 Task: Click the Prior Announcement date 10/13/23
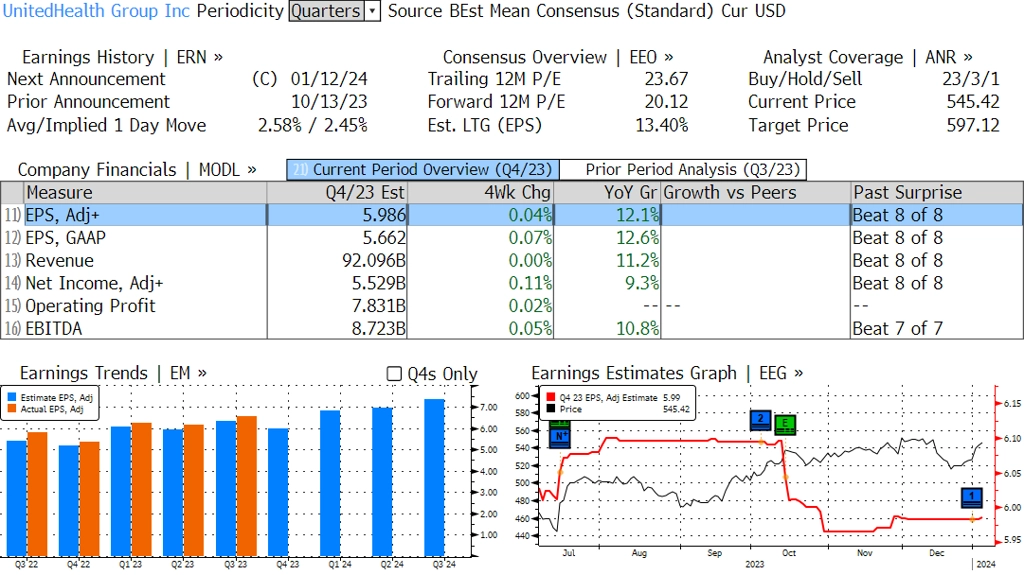(329, 102)
